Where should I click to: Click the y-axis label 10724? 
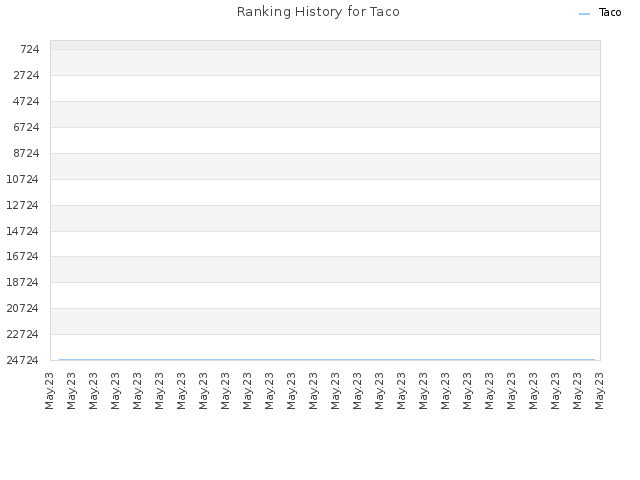pos(22,179)
